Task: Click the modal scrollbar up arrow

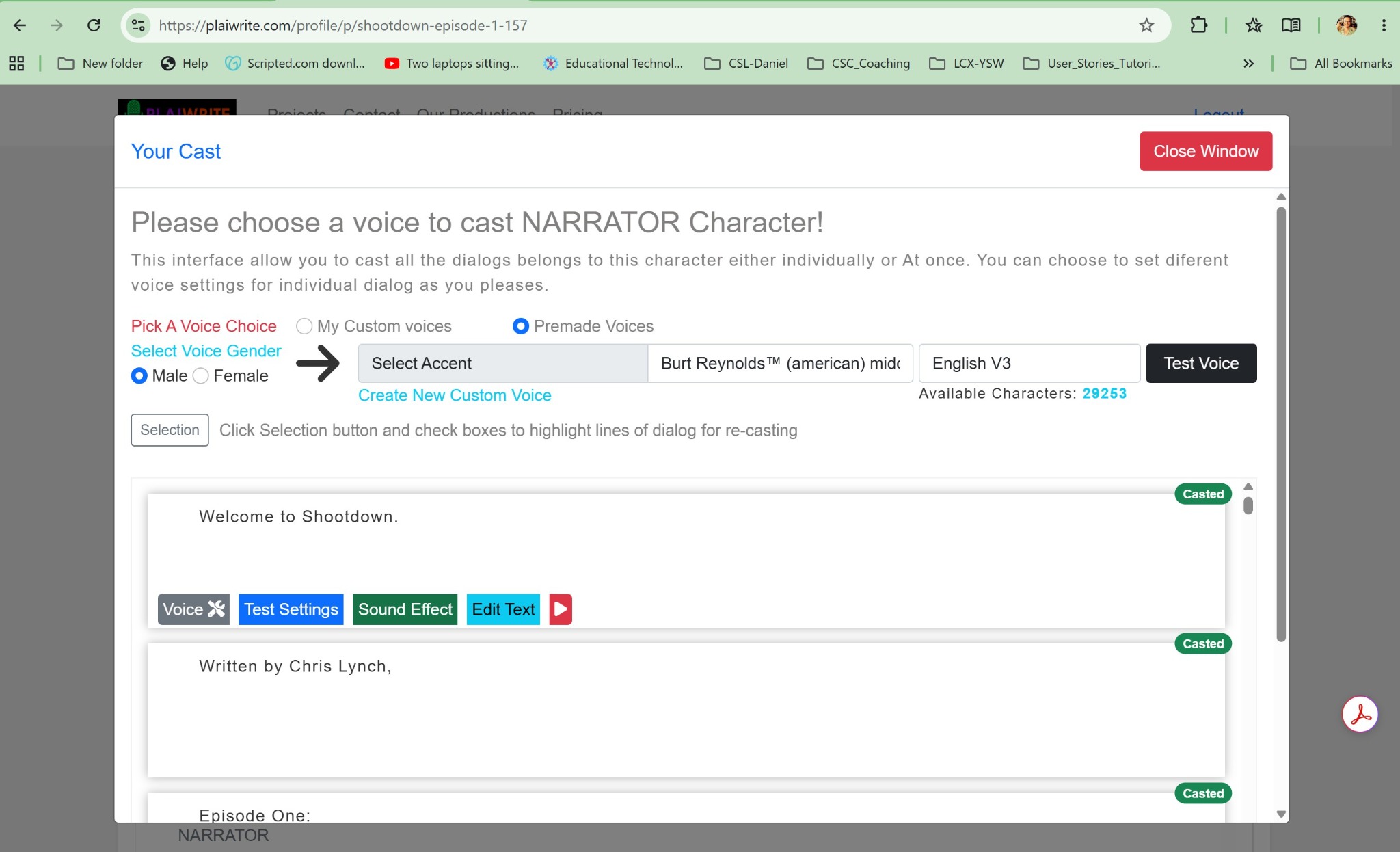Action: click(x=1281, y=197)
